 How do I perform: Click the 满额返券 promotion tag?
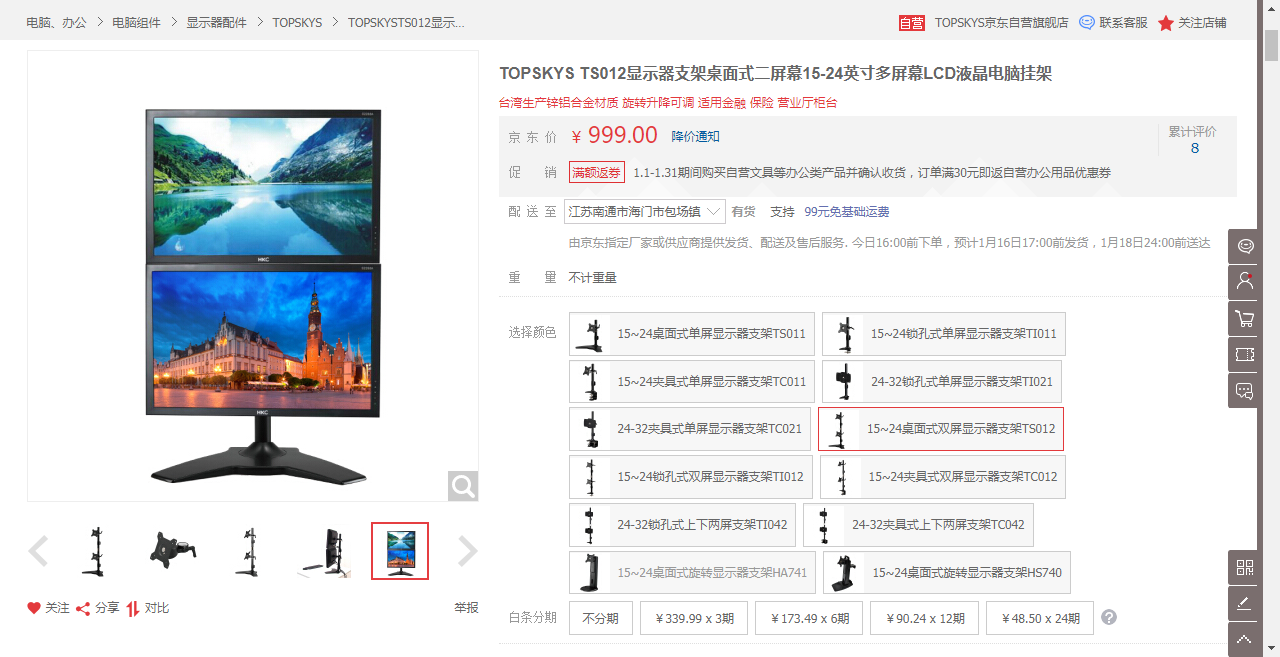click(x=597, y=172)
